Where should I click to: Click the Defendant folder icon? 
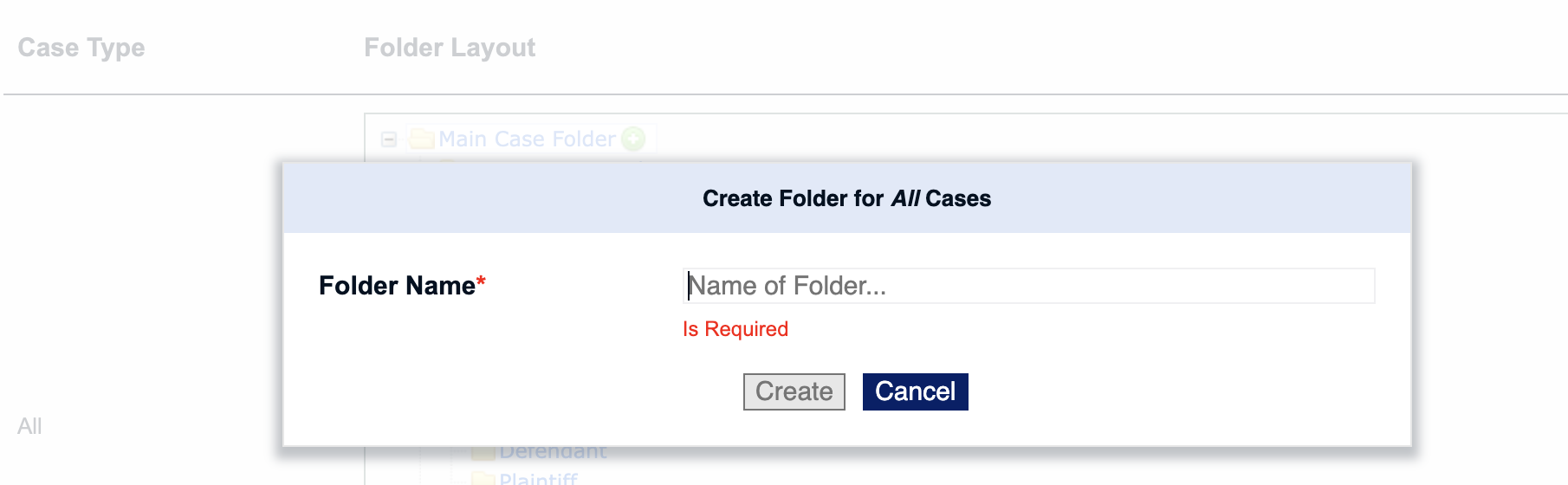483,453
